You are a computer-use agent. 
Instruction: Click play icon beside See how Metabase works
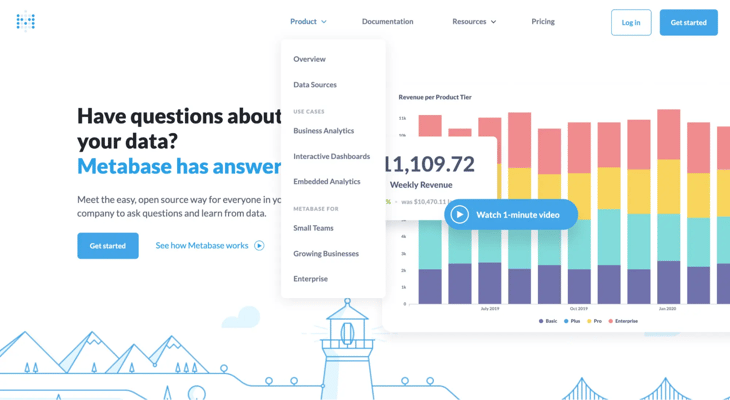click(259, 245)
